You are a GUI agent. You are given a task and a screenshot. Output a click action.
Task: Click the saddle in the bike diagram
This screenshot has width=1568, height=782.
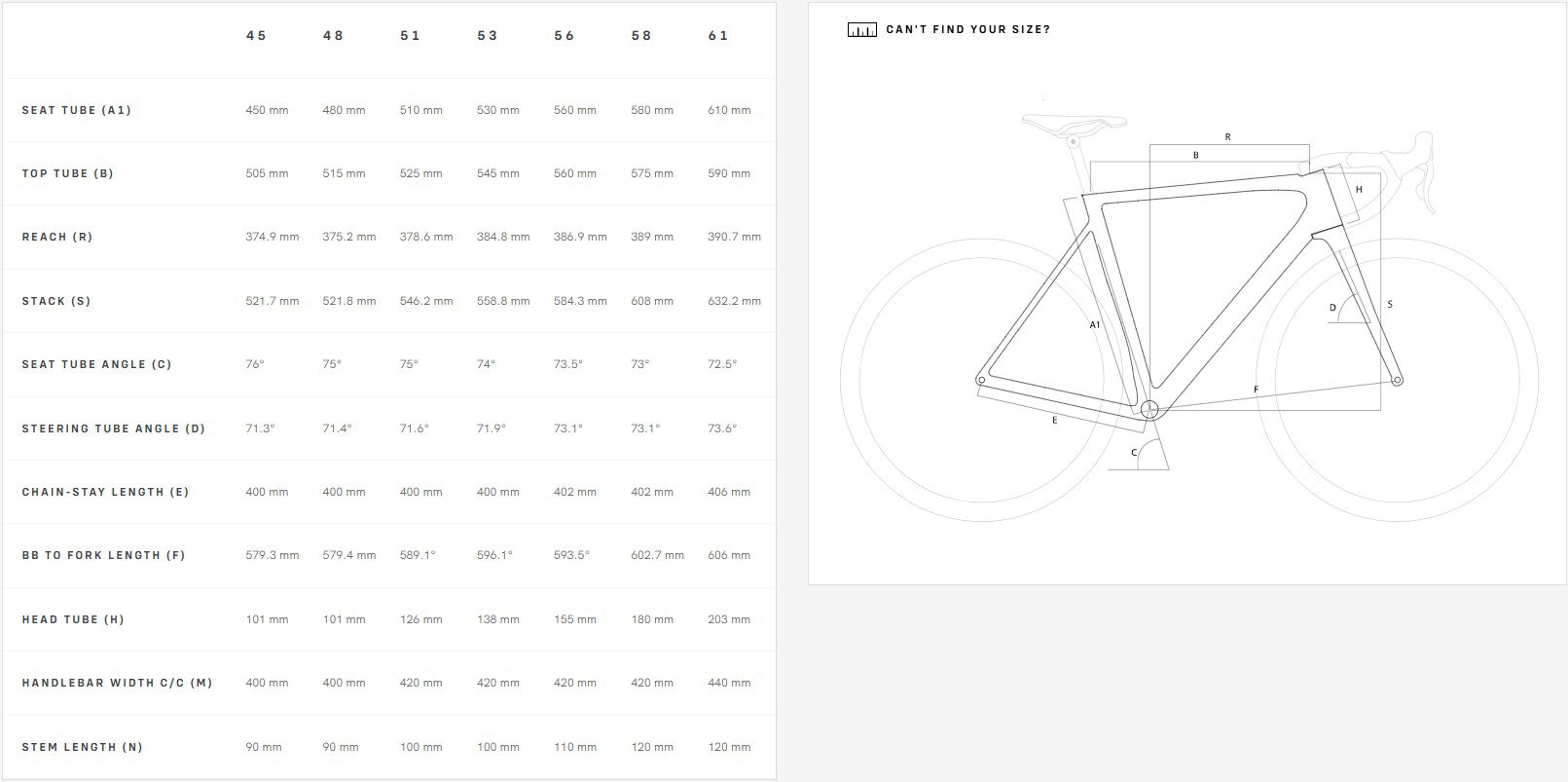click(x=1075, y=124)
